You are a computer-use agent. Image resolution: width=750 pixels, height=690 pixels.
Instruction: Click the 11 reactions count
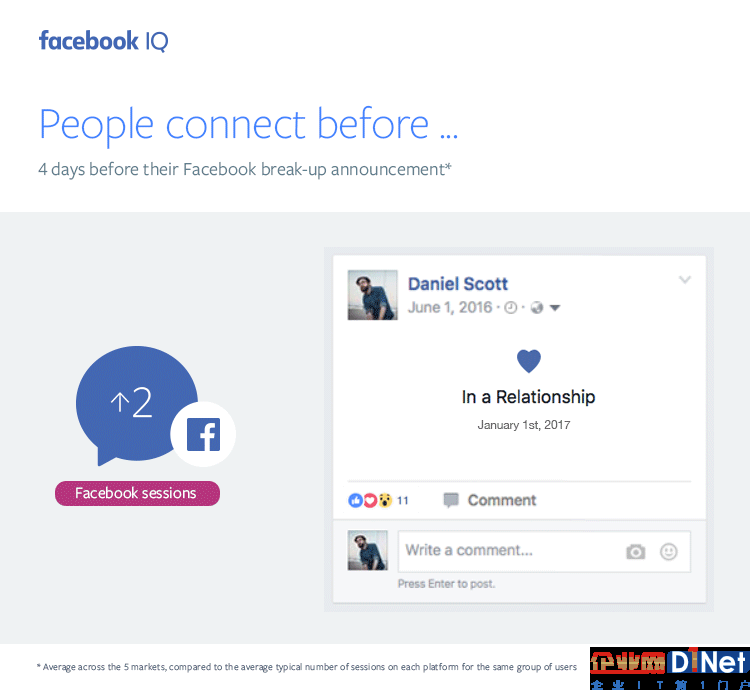[403, 501]
